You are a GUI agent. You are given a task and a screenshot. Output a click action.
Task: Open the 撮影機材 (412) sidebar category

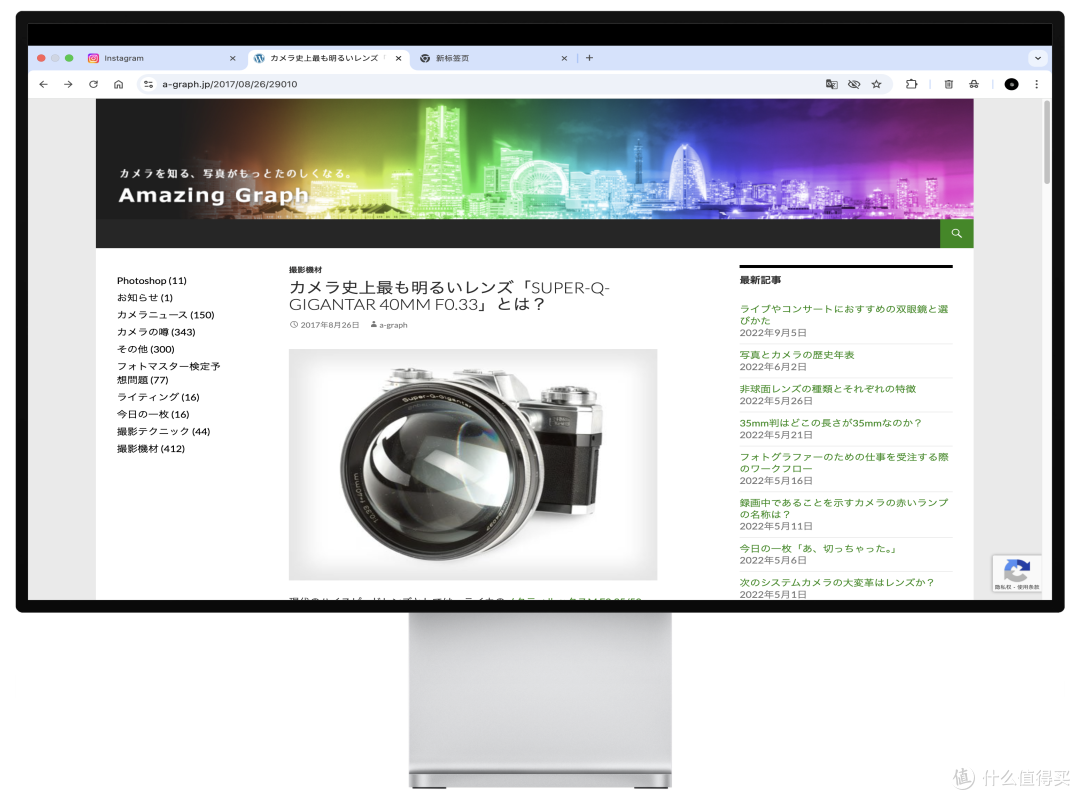point(151,449)
